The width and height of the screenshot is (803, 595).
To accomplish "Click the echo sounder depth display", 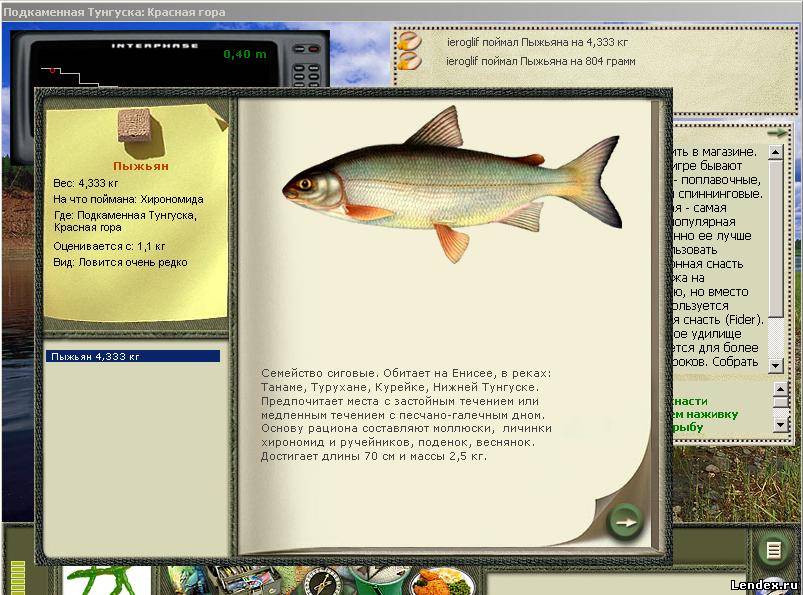I will (x=238, y=54).
